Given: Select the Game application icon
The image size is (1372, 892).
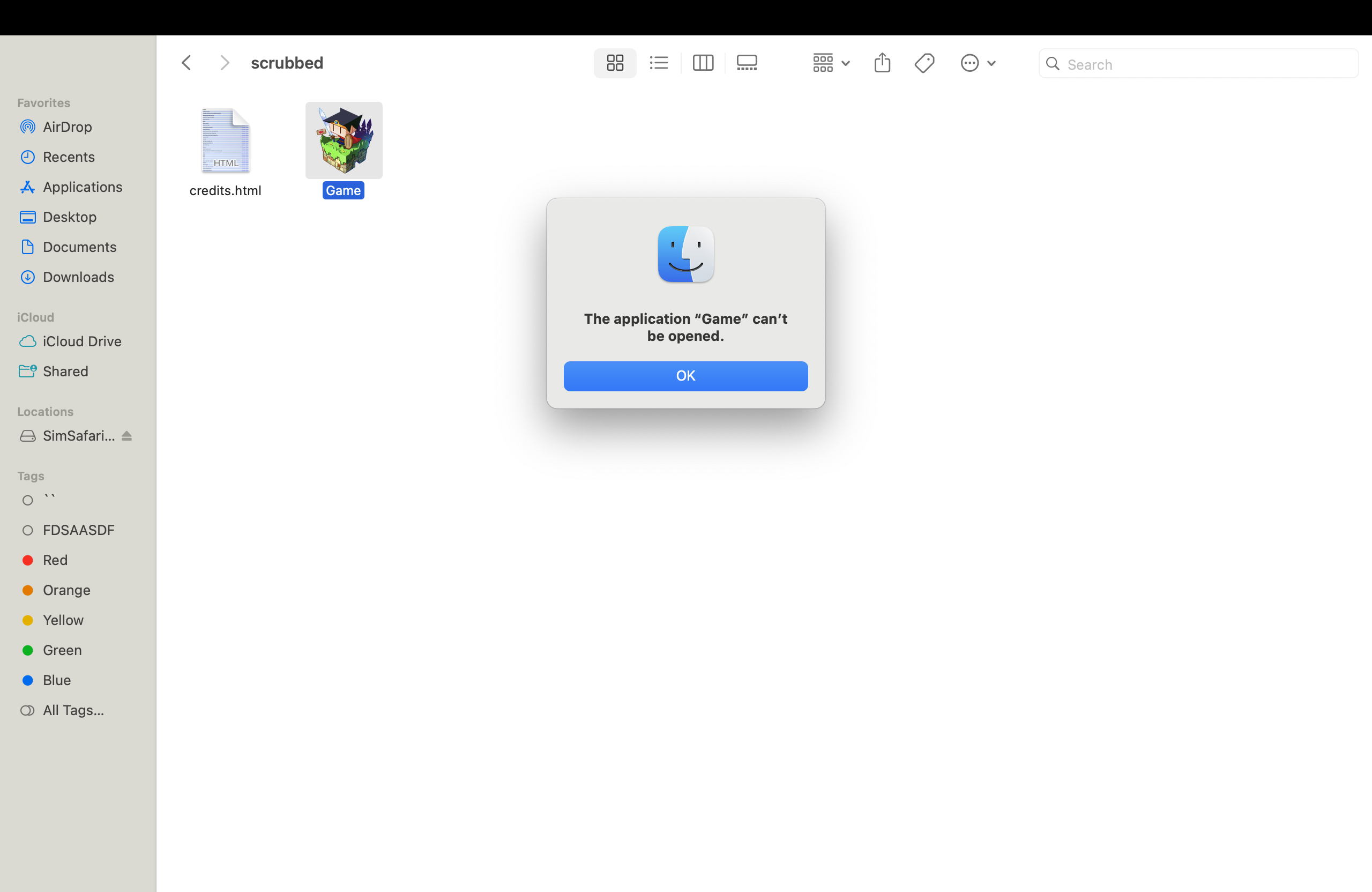Looking at the screenshot, I should pyautogui.click(x=344, y=140).
